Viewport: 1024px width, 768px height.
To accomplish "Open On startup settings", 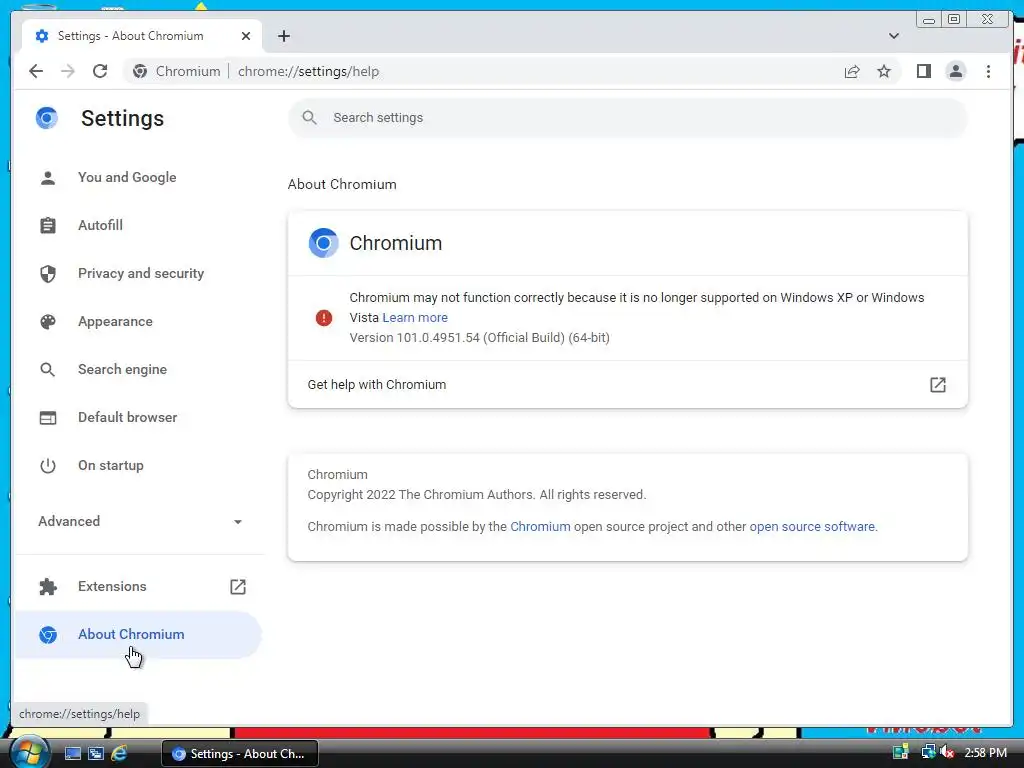I will (x=138, y=466).
